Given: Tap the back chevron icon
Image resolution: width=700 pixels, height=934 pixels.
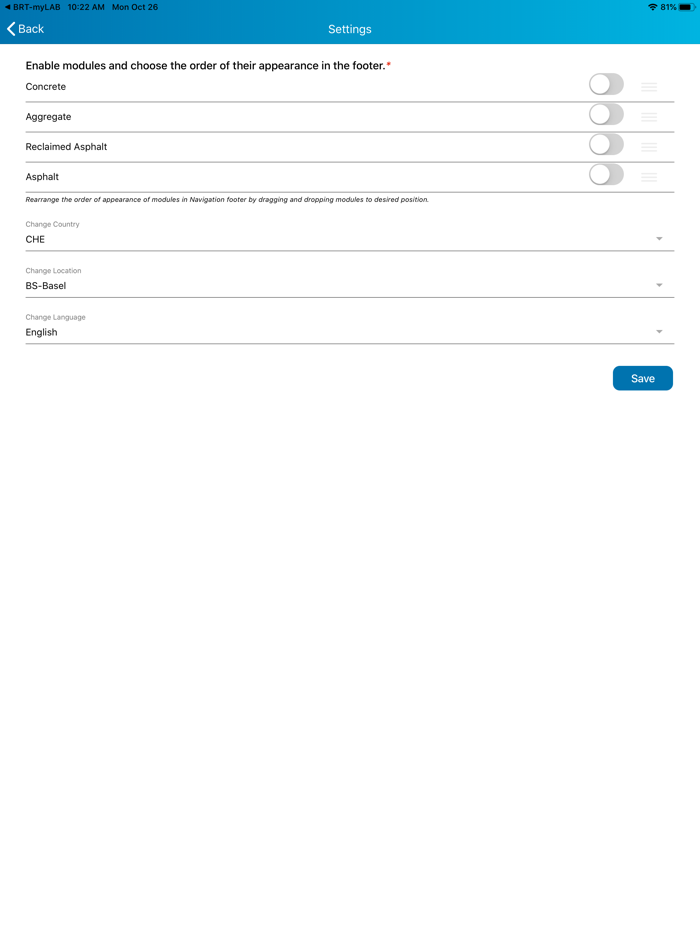Looking at the screenshot, I should pyautogui.click(x=11, y=29).
